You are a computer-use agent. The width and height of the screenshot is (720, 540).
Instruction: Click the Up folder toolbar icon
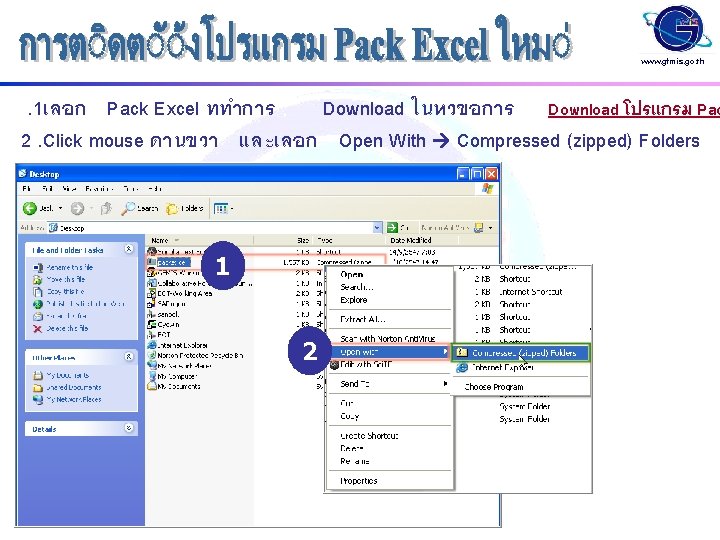tap(106, 208)
